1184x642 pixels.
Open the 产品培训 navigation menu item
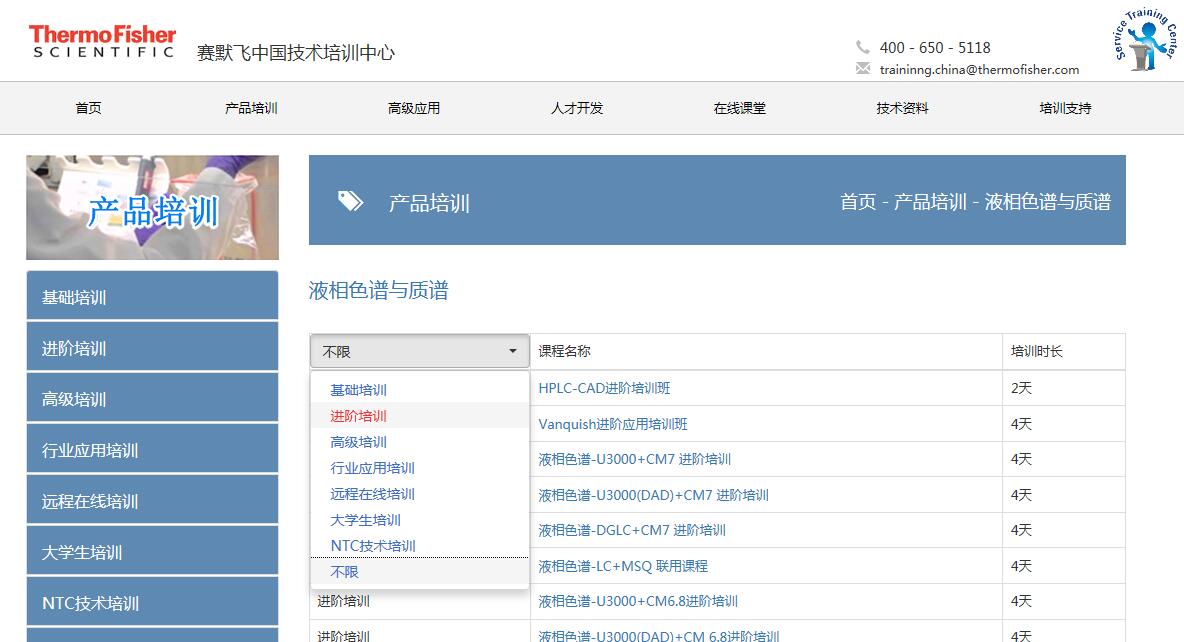pos(251,108)
